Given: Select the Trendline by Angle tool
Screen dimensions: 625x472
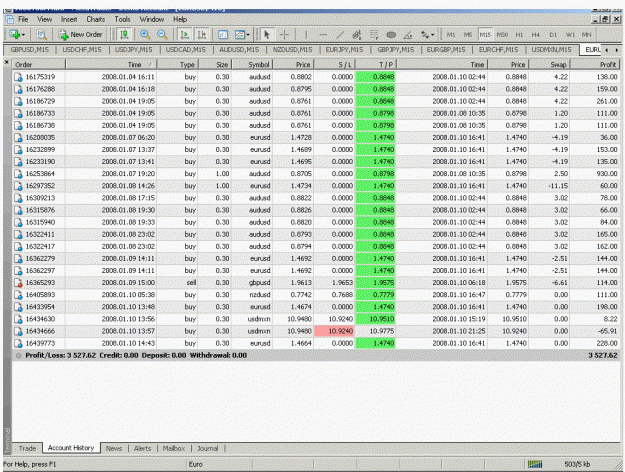Looking at the screenshot, I should [408, 35].
